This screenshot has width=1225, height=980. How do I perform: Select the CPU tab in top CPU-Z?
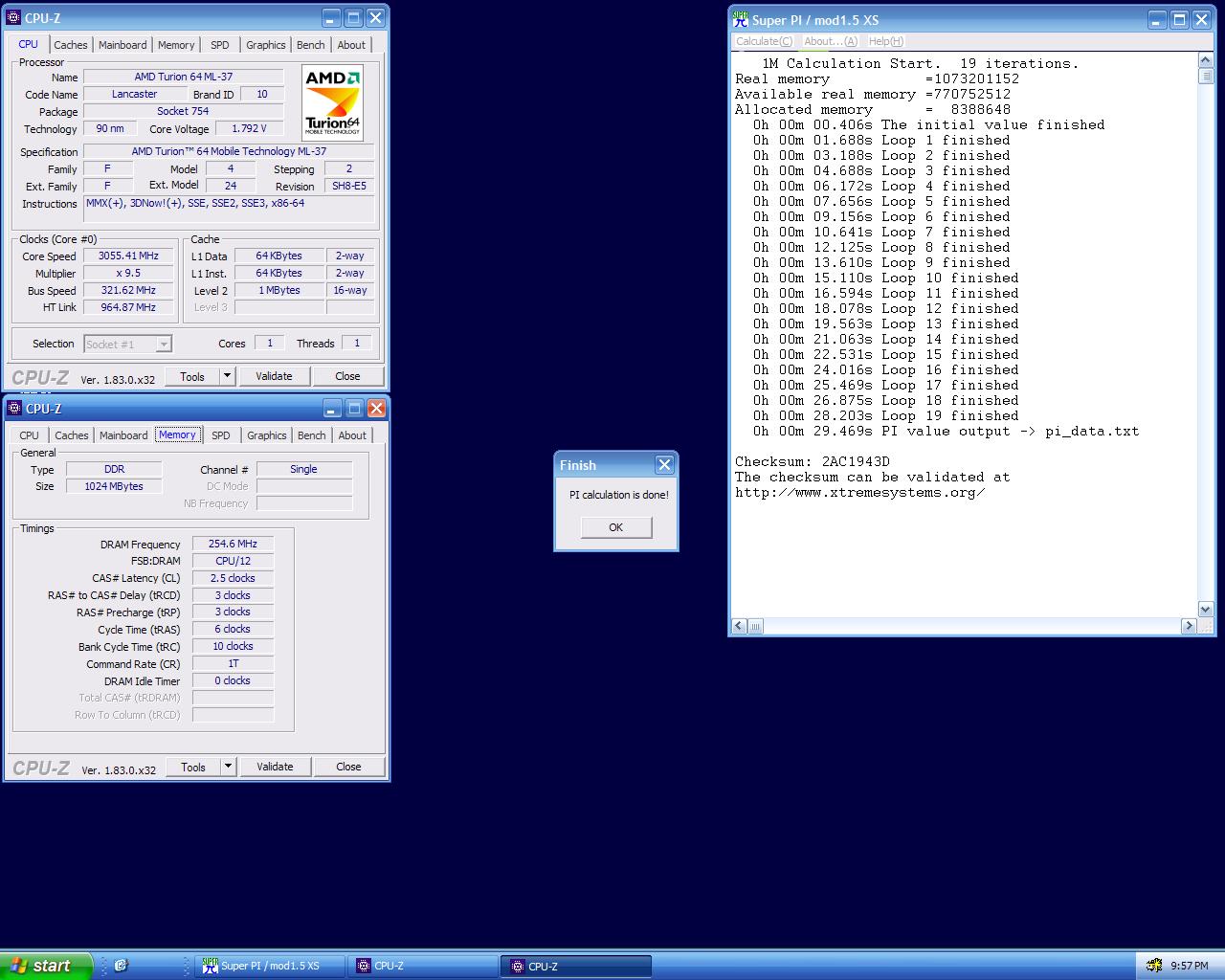coord(29,44)
